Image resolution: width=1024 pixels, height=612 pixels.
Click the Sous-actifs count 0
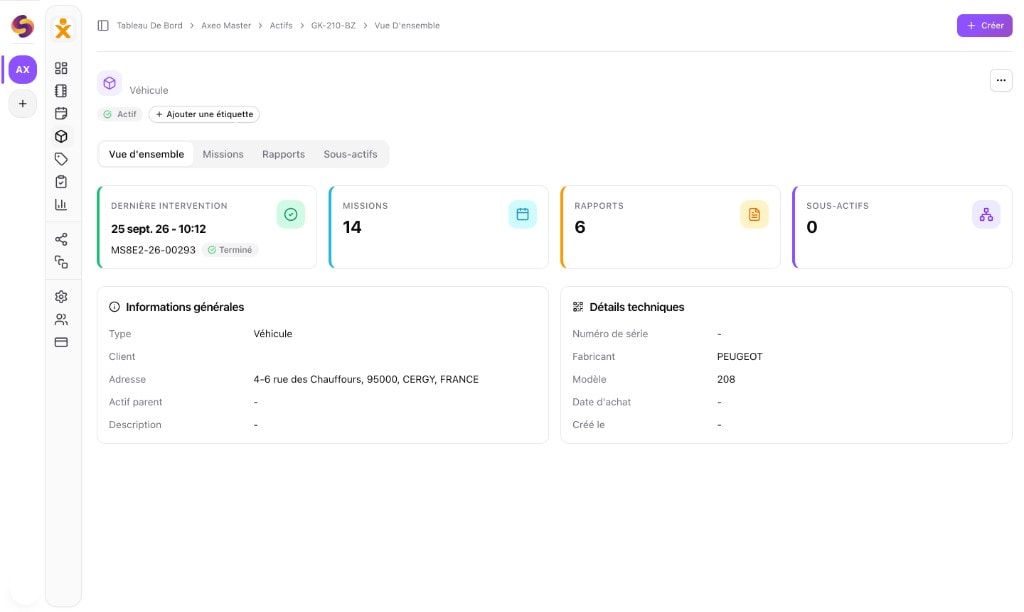click(x=812, y=227)
